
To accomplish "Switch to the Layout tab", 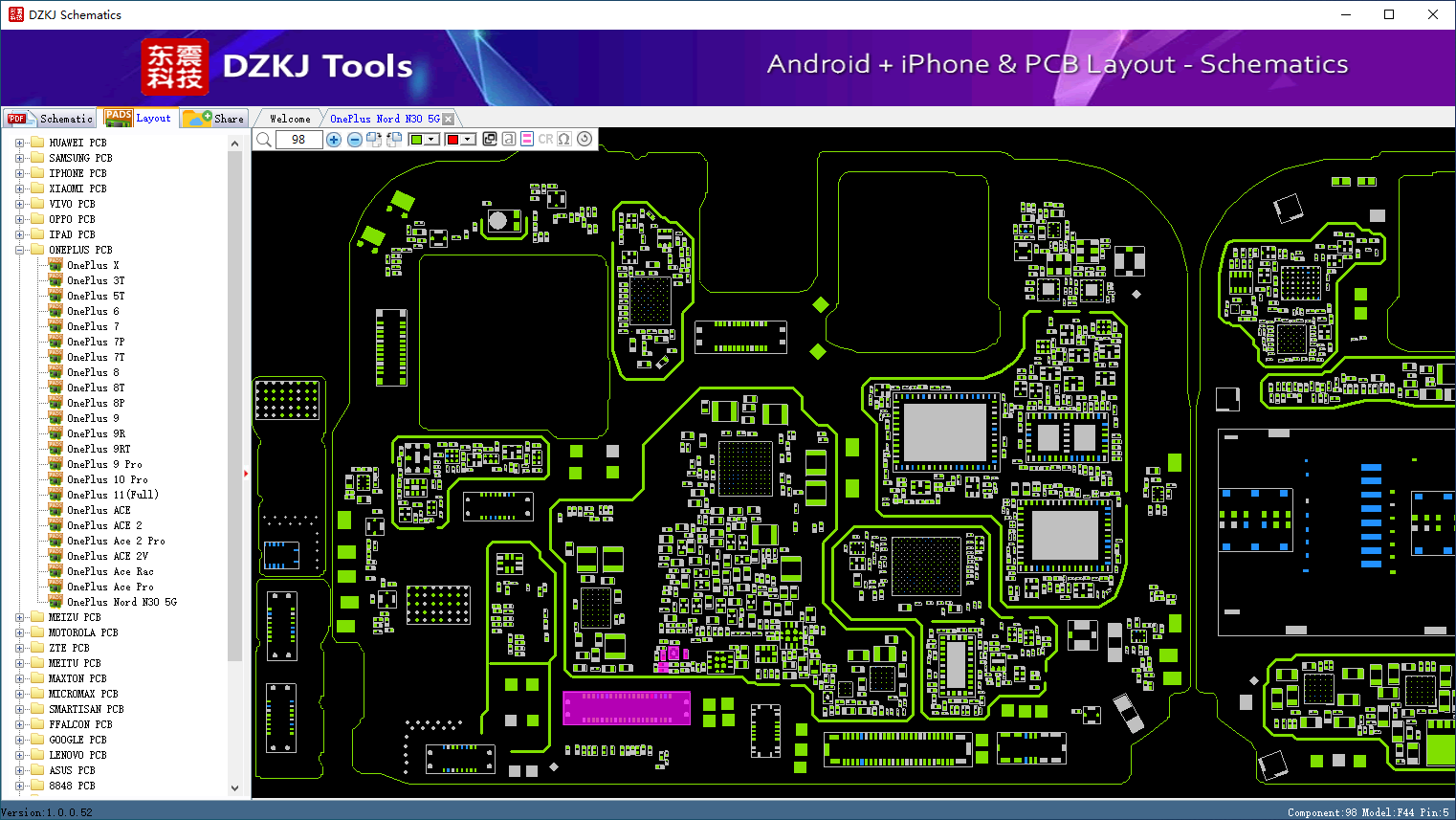I will (140, 118).
